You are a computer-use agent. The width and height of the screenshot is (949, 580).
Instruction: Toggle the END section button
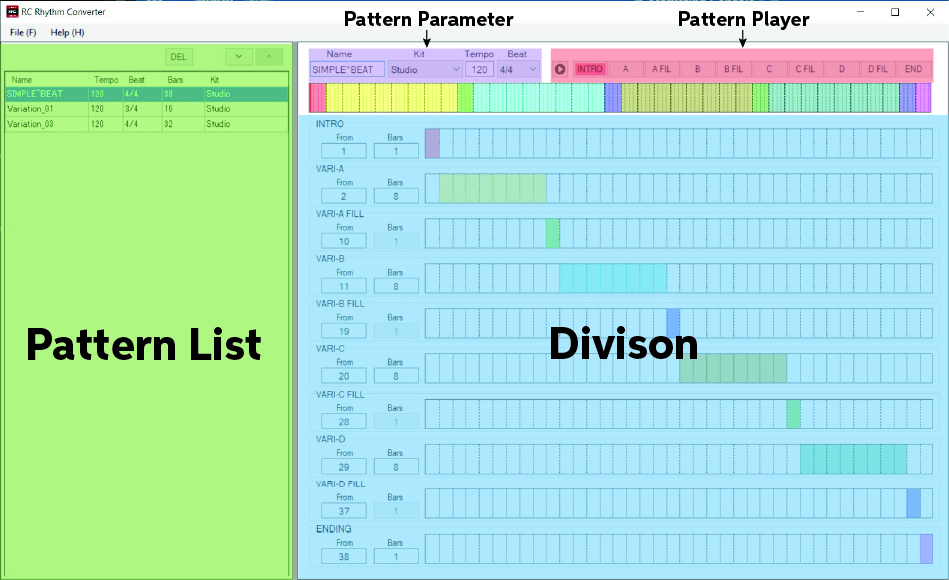coord(913,69)
